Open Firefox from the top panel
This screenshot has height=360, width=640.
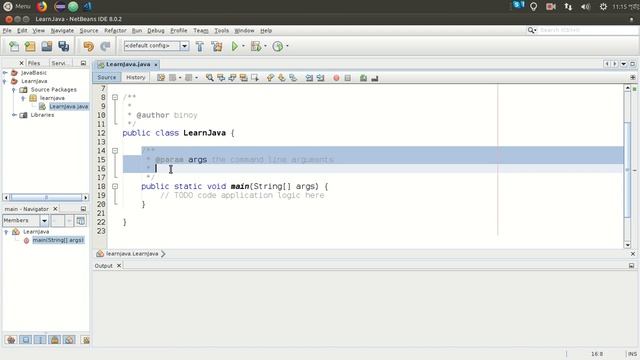pyautogui.click(x=42, y=7)
